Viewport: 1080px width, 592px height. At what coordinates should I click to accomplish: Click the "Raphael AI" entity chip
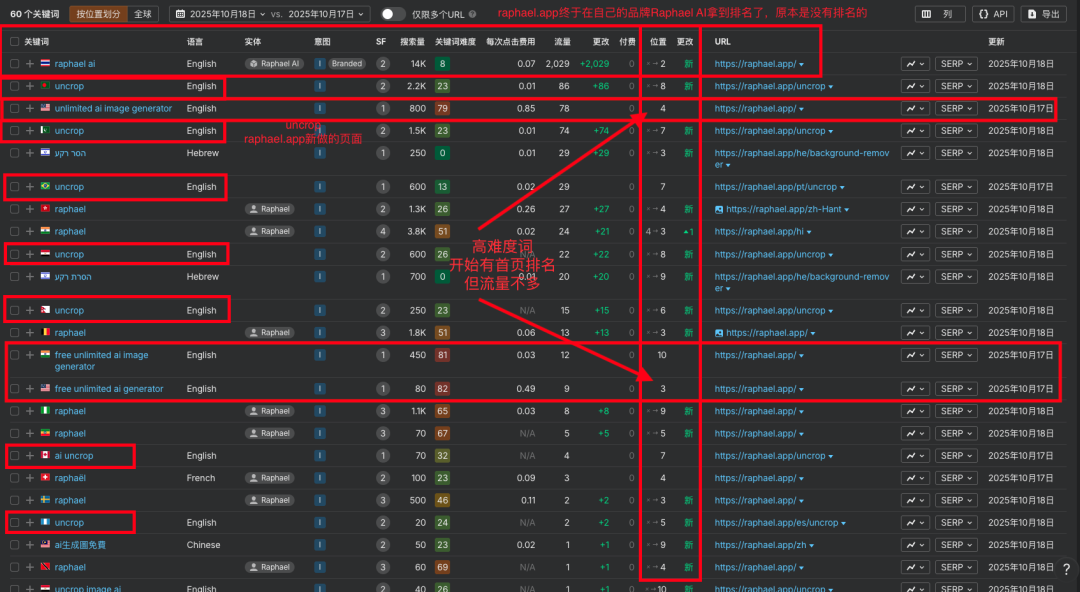[274, 63]
